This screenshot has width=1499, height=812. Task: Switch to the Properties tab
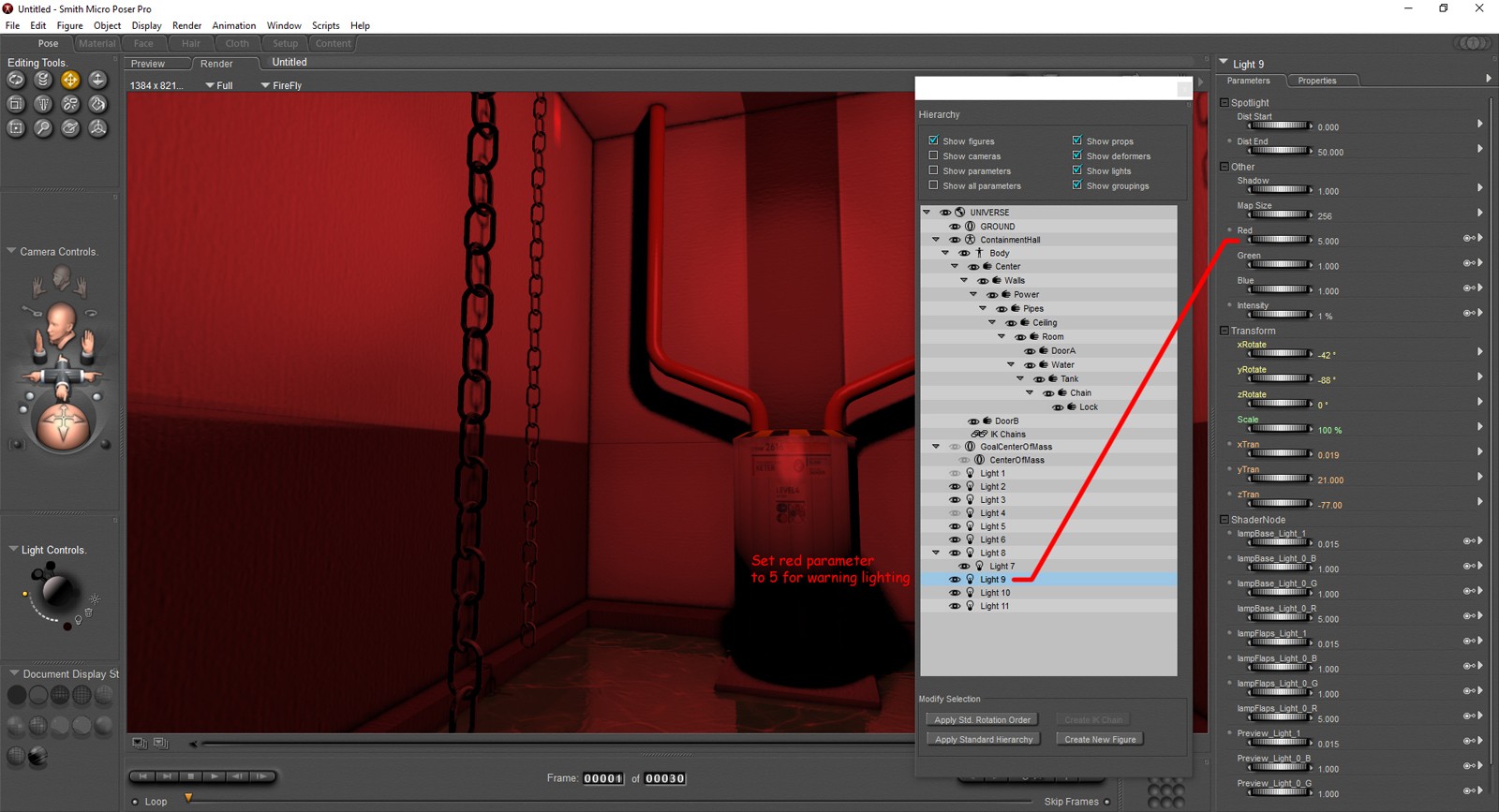coord(1317,81)
